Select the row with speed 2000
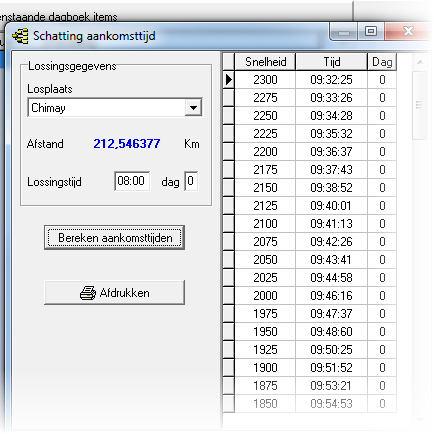 pyautogui.click(x=310, y=296)
